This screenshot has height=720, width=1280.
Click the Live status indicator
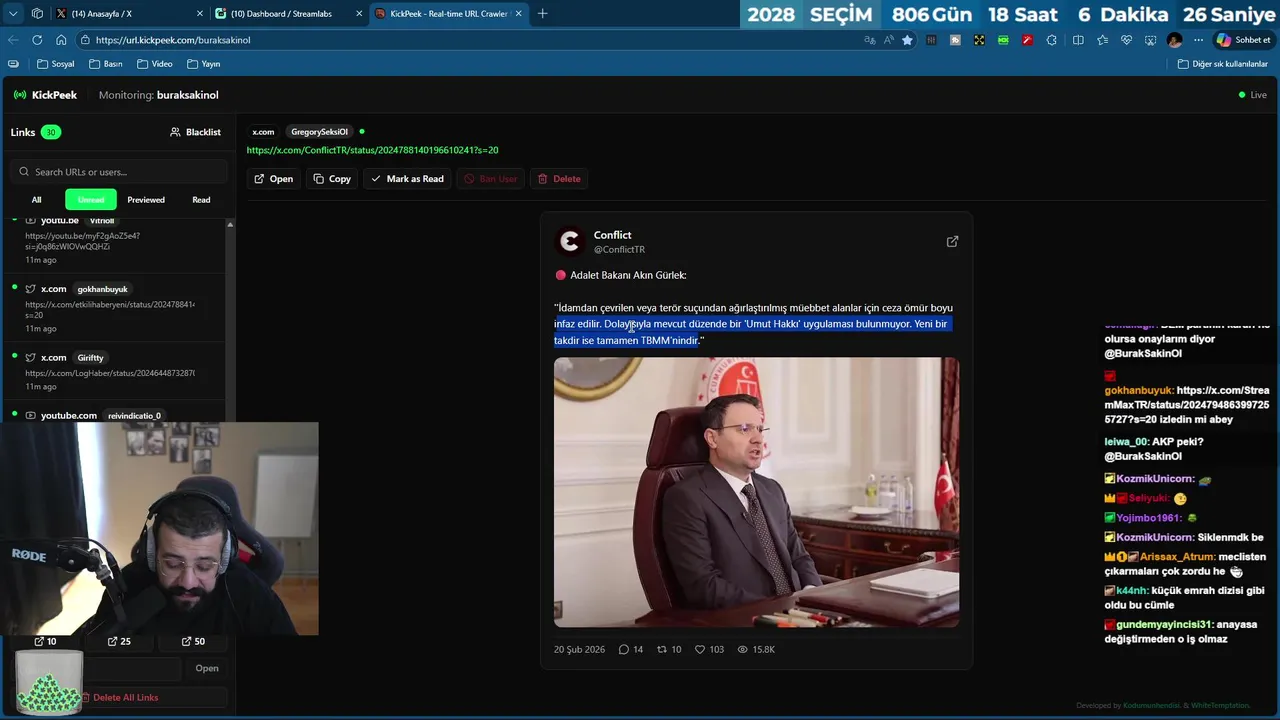point(1252,95)
